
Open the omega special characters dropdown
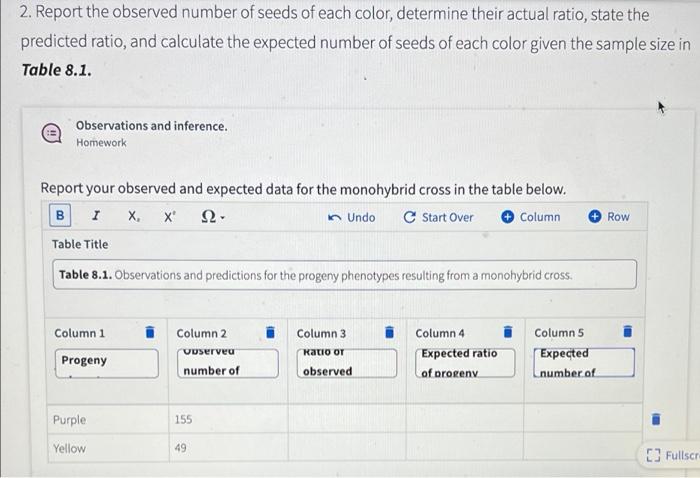(212, 217)
